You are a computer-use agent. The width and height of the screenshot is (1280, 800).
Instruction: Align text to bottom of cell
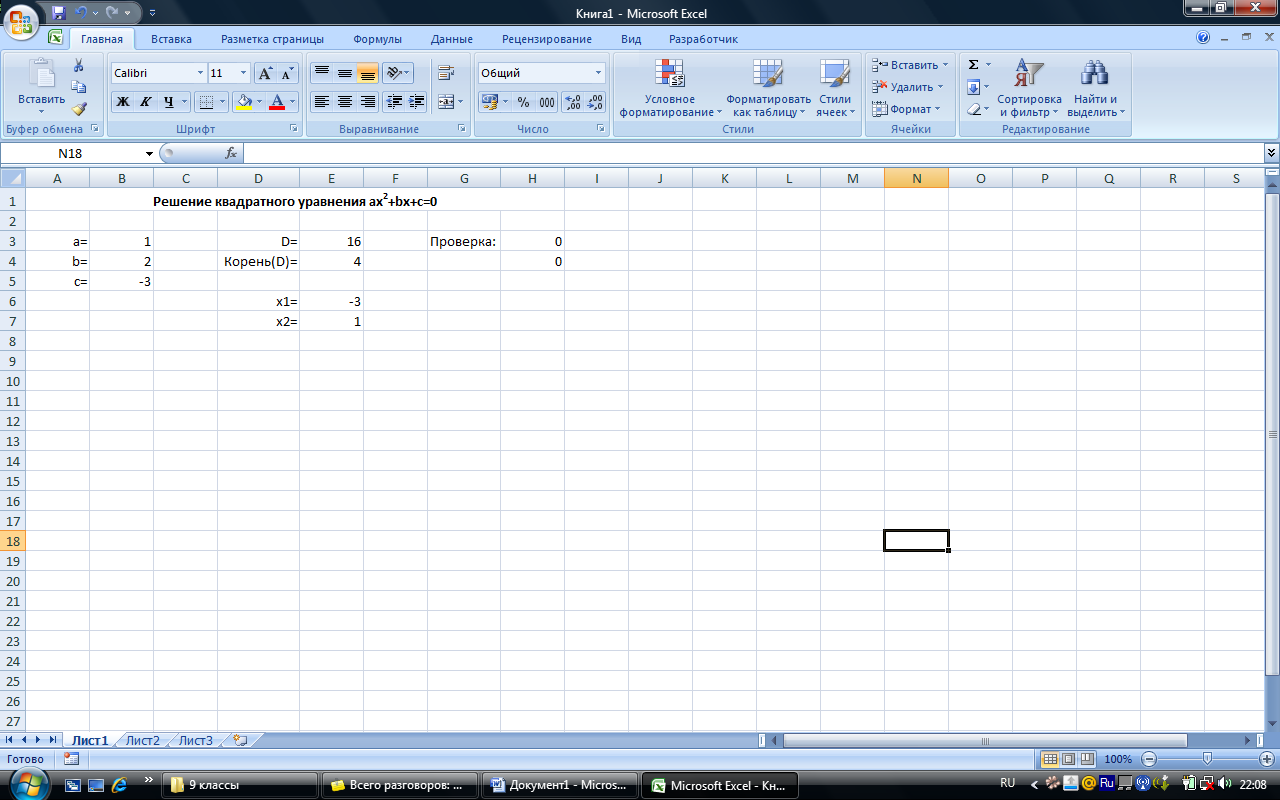(368, 73)
